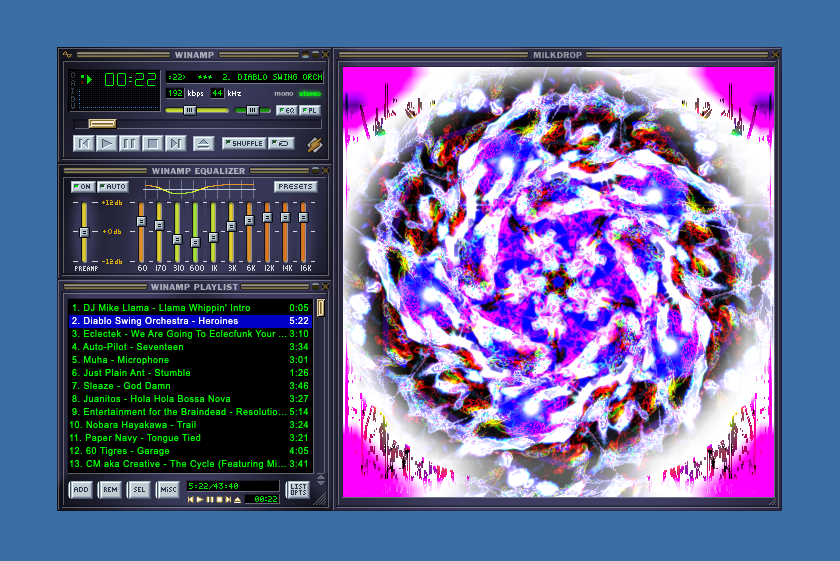Click the playlist scrollbar handle
840x561 pixels.
[x=320, y=308]
